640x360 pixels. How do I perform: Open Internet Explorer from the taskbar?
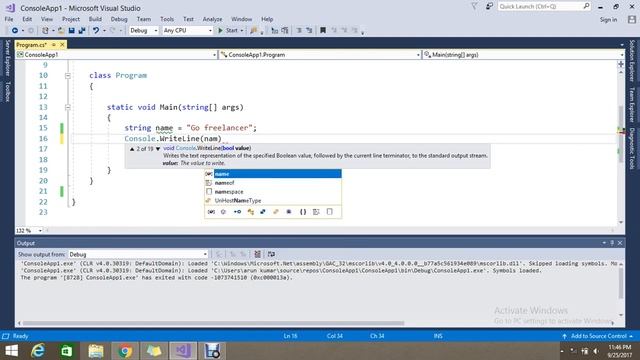[x=38, y=351]
